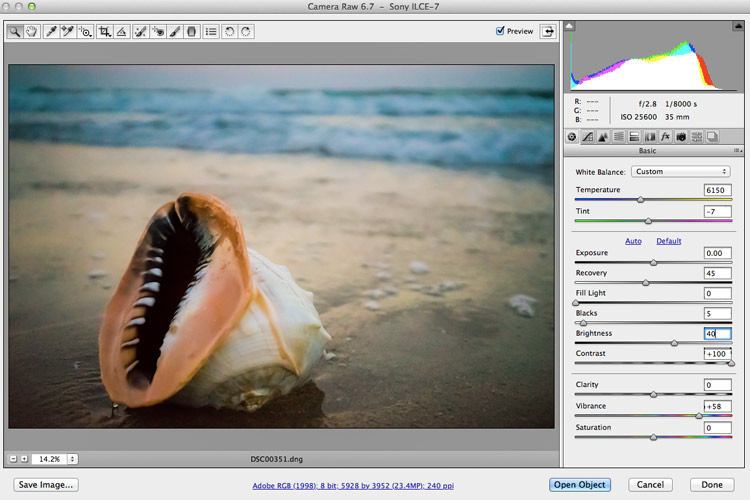Select the Color Sampler tool
Screen dimensions: 750x500
(67, 32)
